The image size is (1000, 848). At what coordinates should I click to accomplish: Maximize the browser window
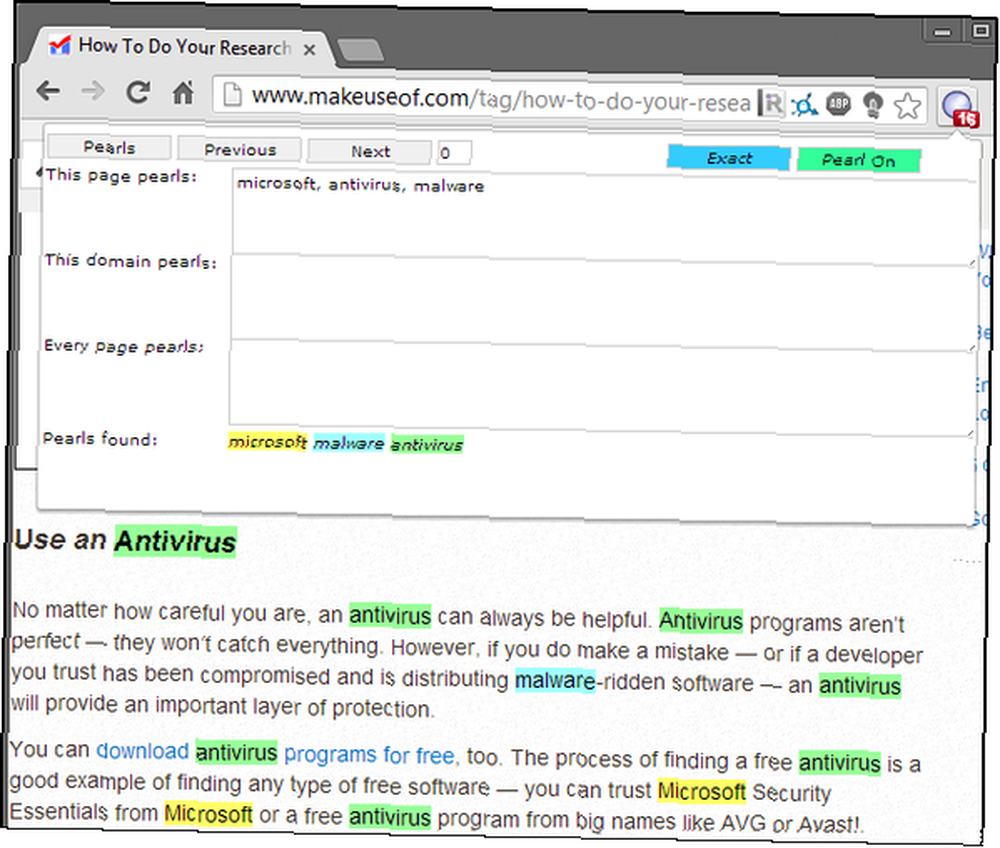(982, 31)
